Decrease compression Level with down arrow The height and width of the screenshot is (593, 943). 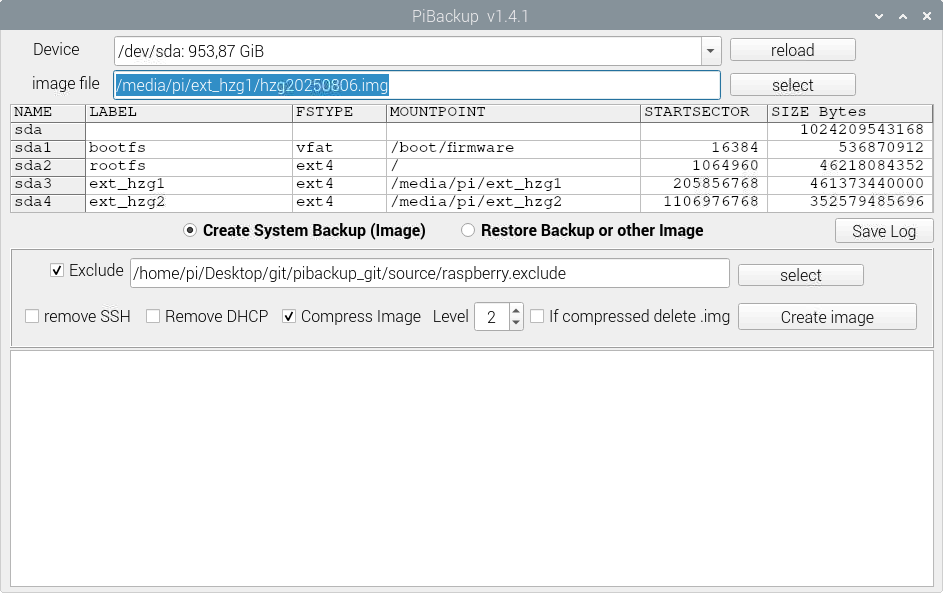point(515,323)
